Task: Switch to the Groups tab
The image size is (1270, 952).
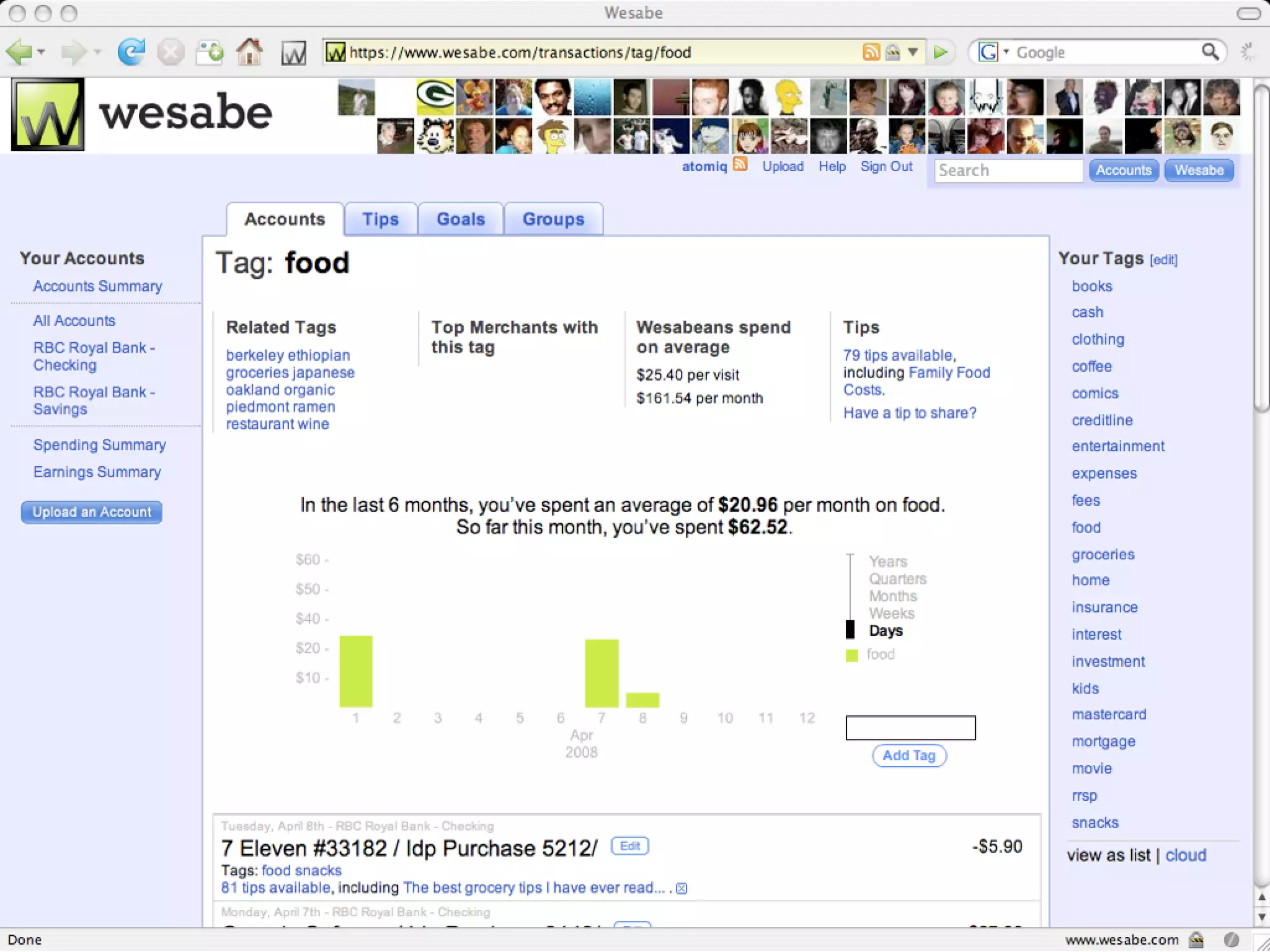Action: 554,219
